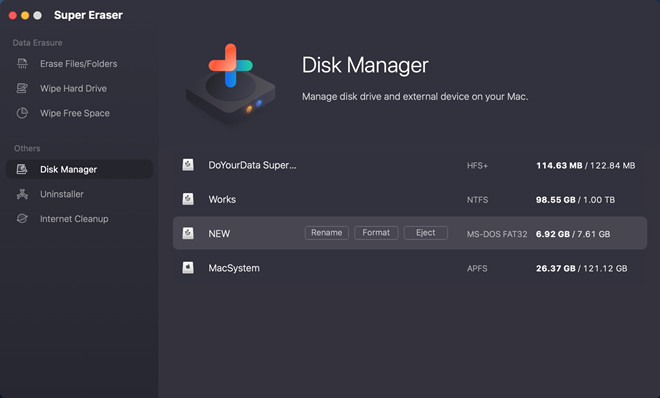Click the Manage disk drive description text
Viewport: 660px width, 398px height.
(x=415, y=97)
